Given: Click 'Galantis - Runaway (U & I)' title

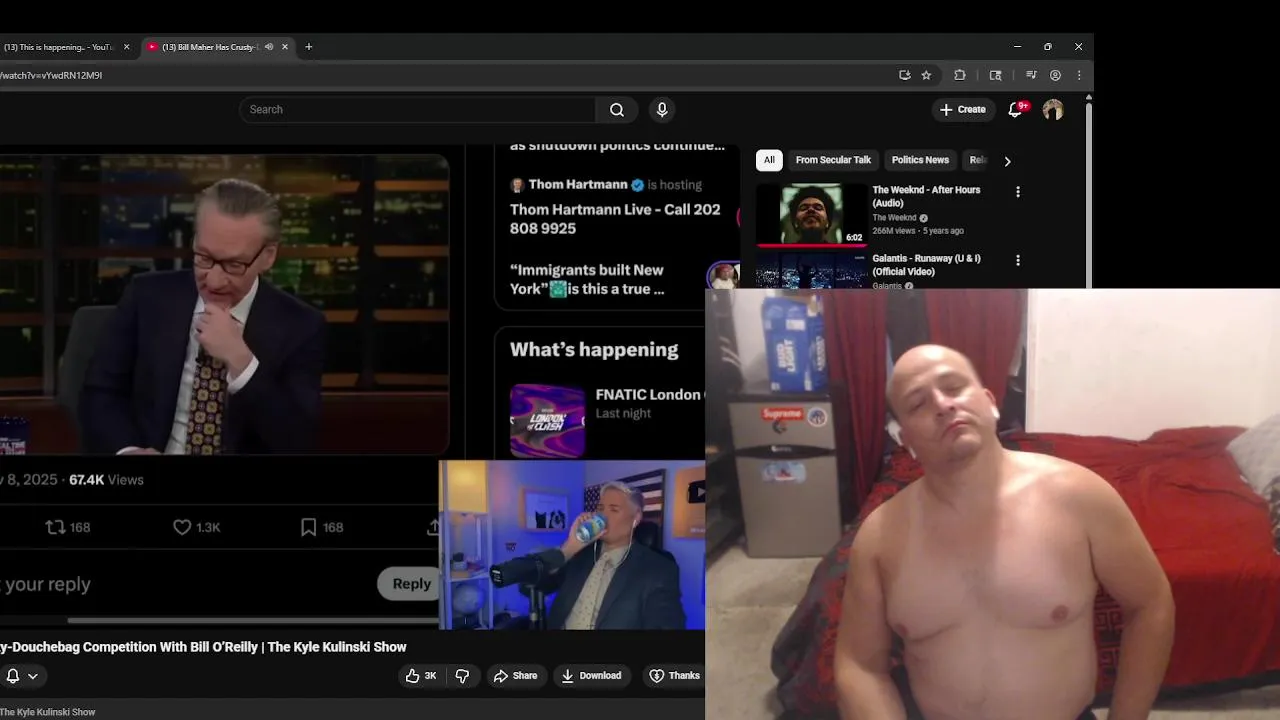Looking at the screenshot, I should pyautogui.click(x=926, y=265).
